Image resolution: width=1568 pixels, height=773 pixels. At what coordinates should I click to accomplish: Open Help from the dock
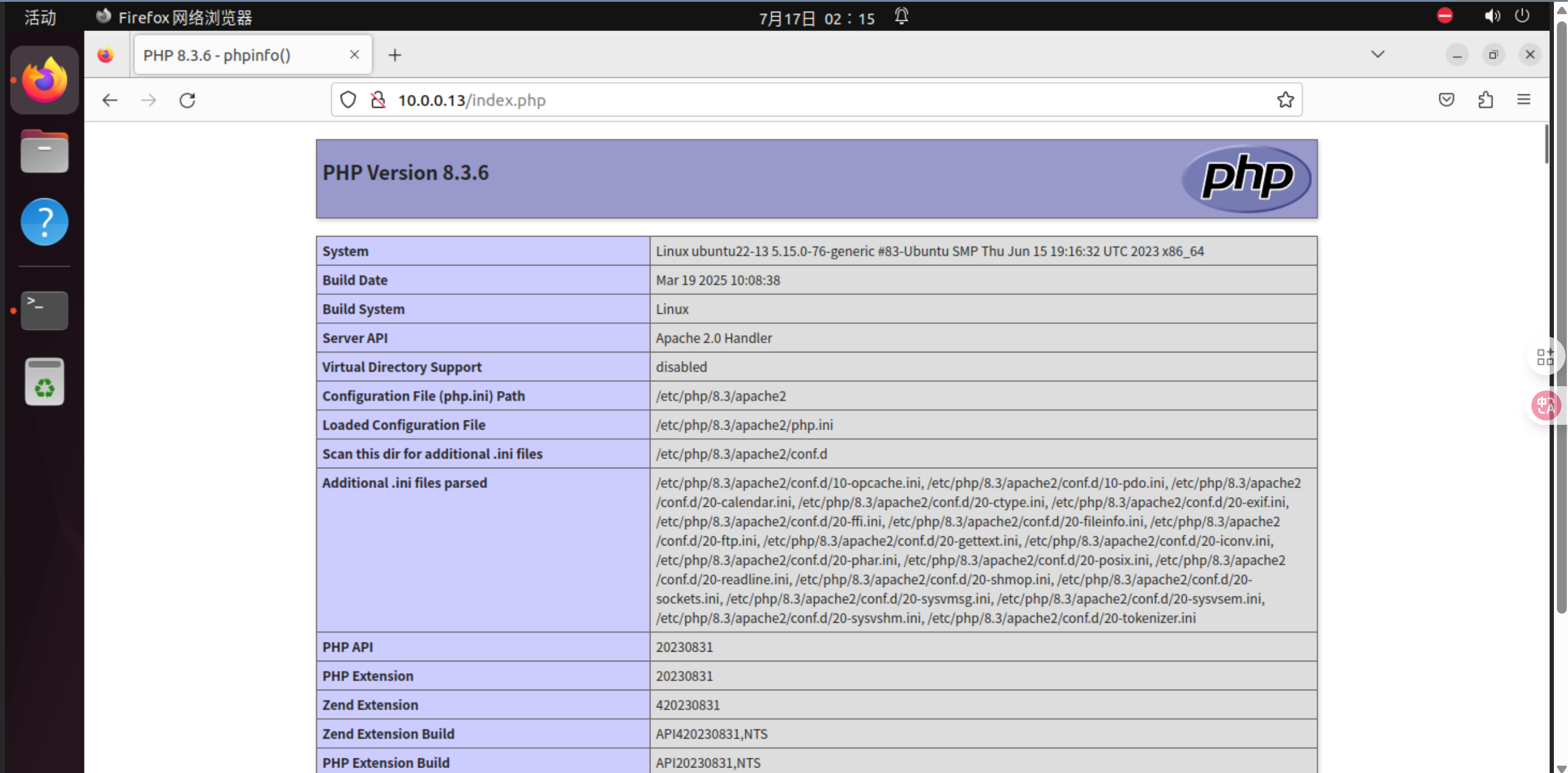click(x=45, y=222)
